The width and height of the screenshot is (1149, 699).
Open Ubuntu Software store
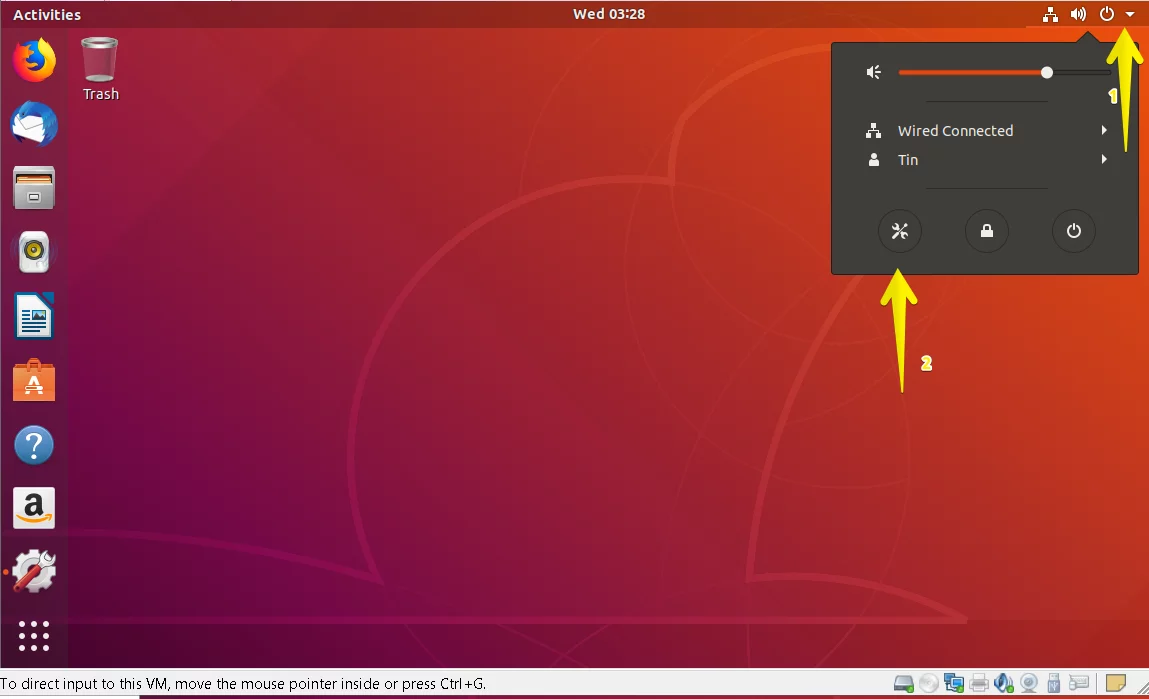coord(34,380)
